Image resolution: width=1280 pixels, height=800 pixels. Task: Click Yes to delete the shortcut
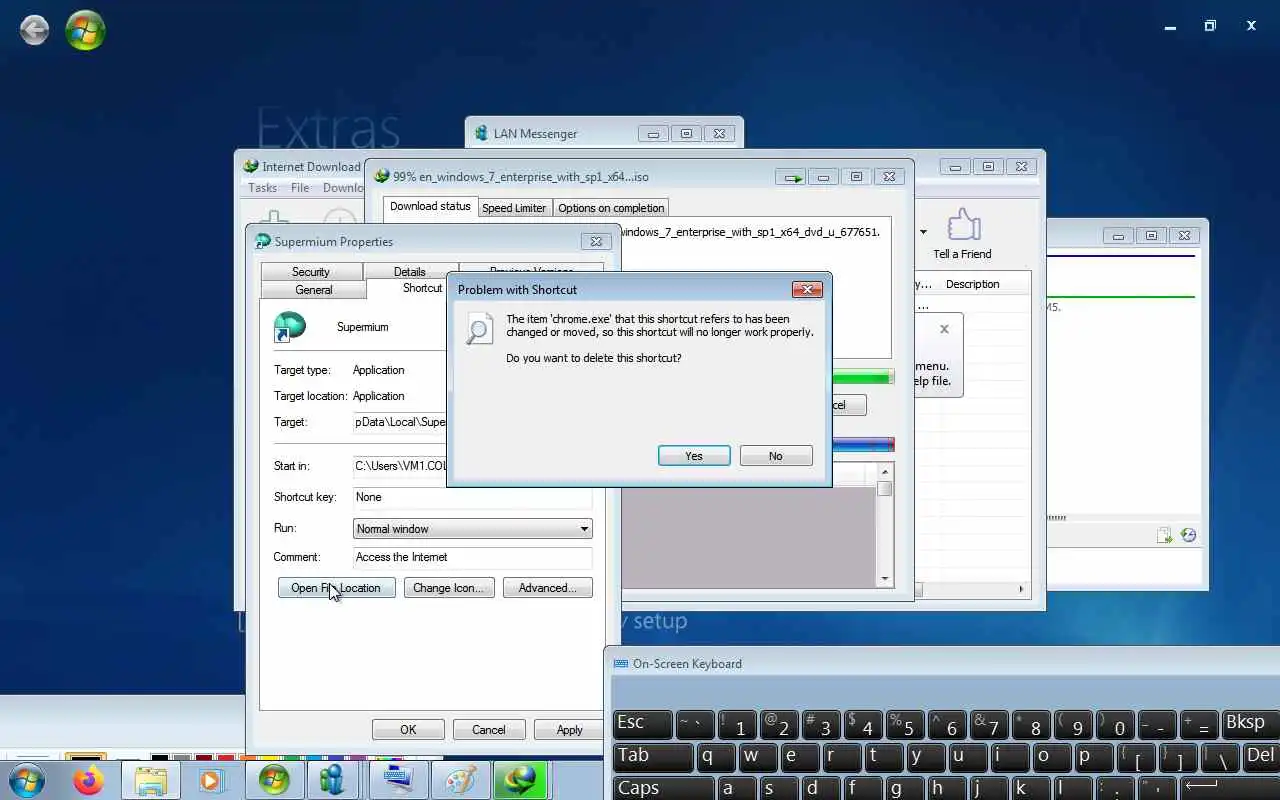694,456
